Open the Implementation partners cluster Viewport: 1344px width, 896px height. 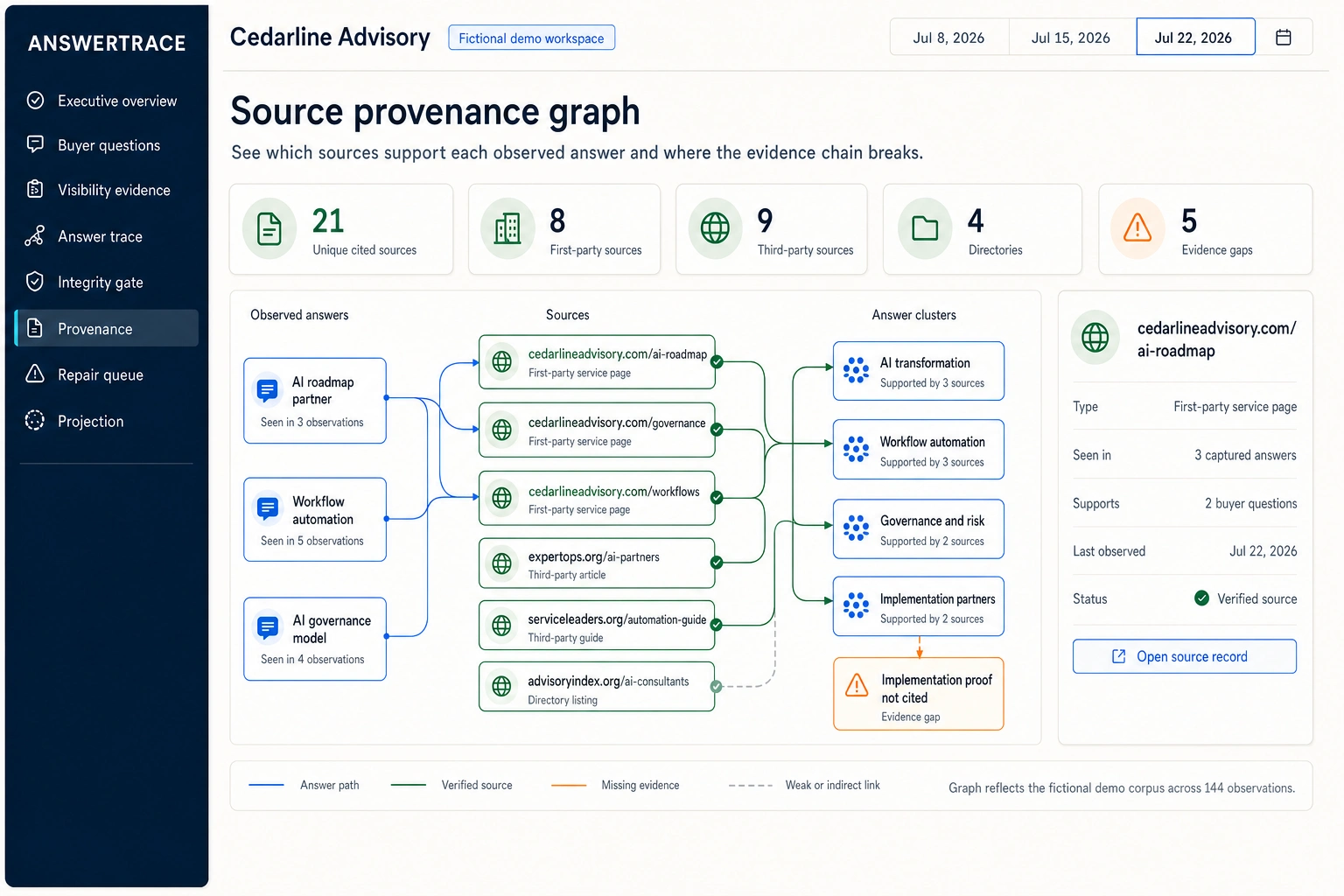point(919,606)
